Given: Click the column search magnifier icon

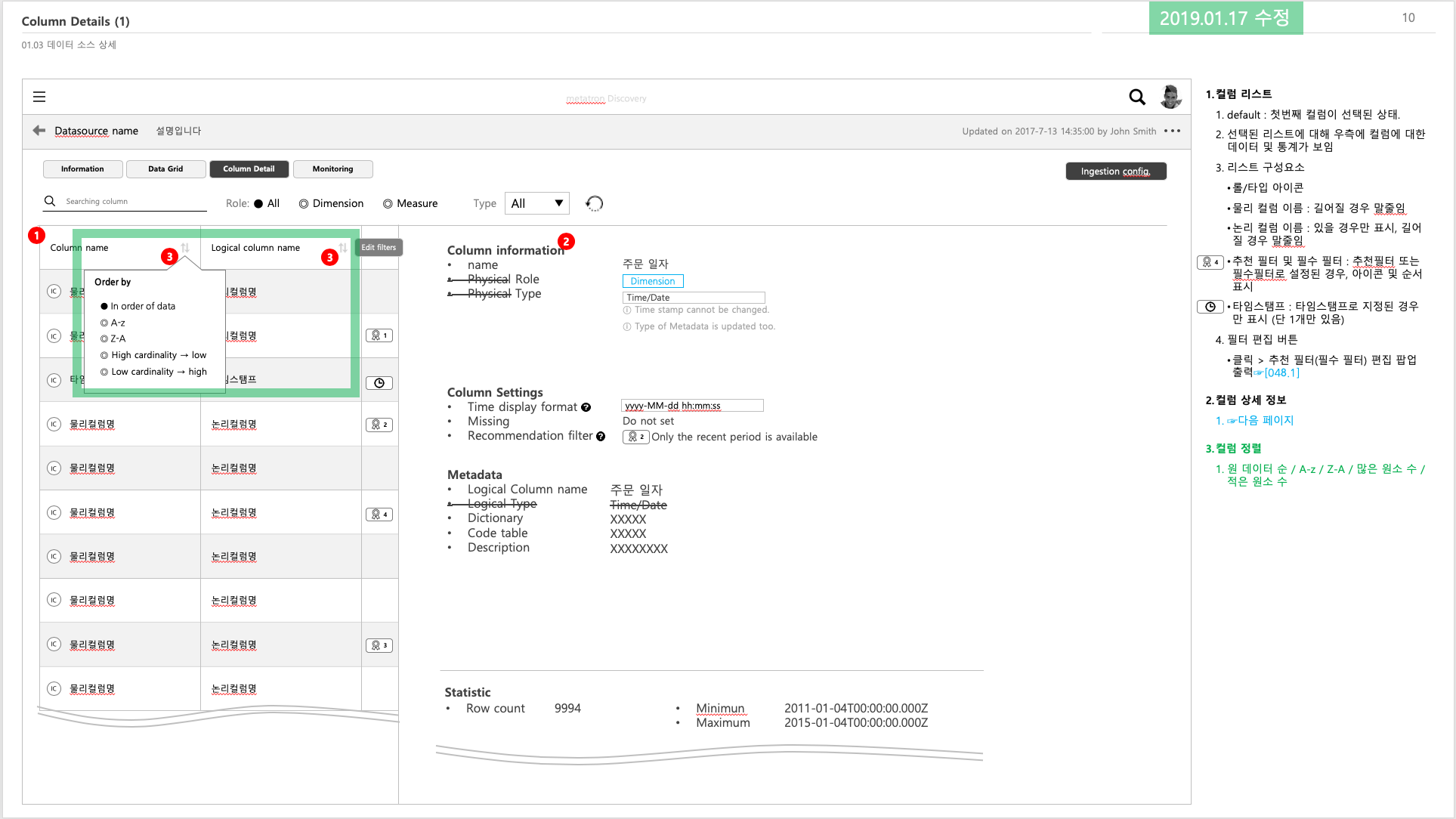Looking at the screenshot, I should [50, 201].
